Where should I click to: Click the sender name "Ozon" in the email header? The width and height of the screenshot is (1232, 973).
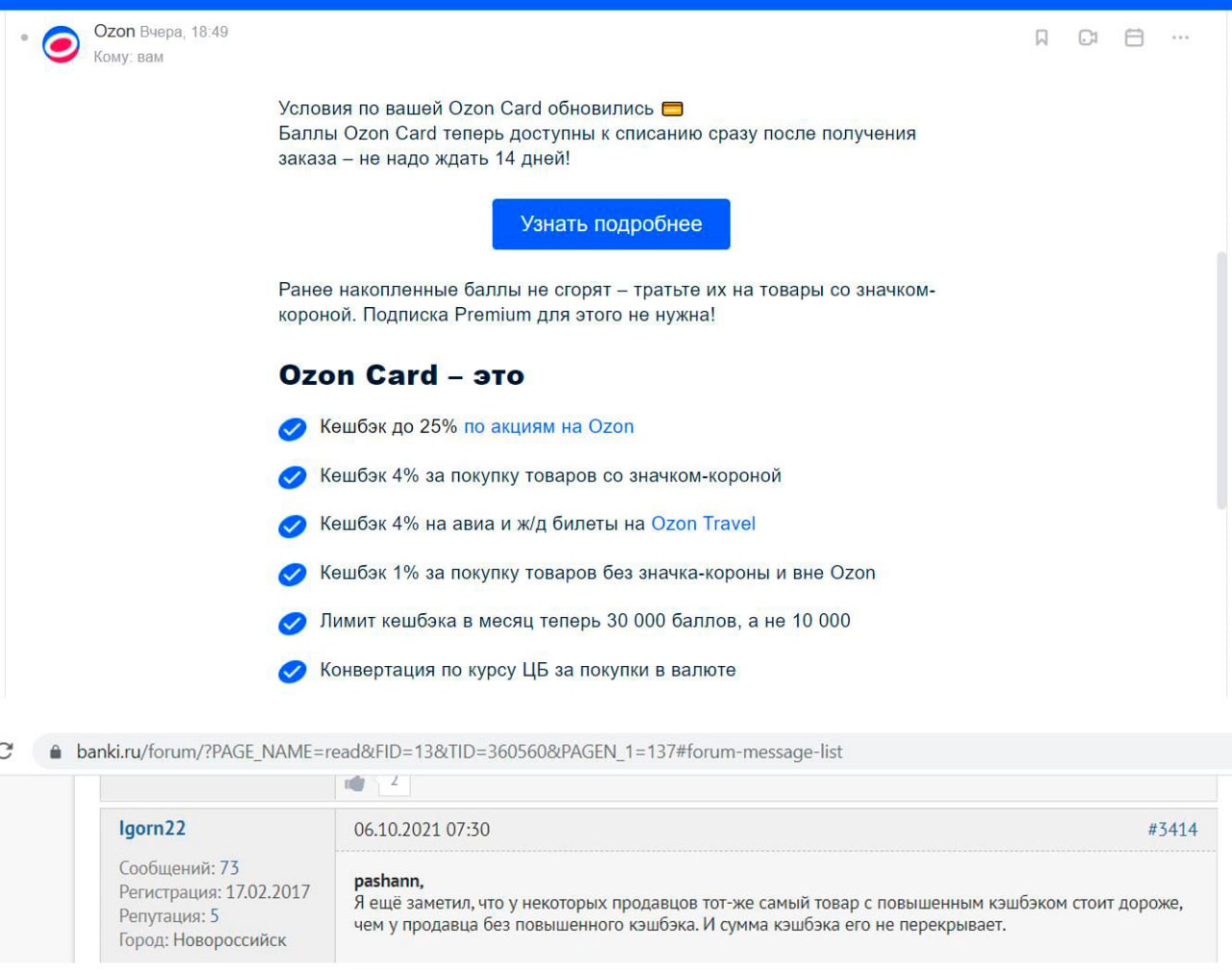tap(115, 31)
